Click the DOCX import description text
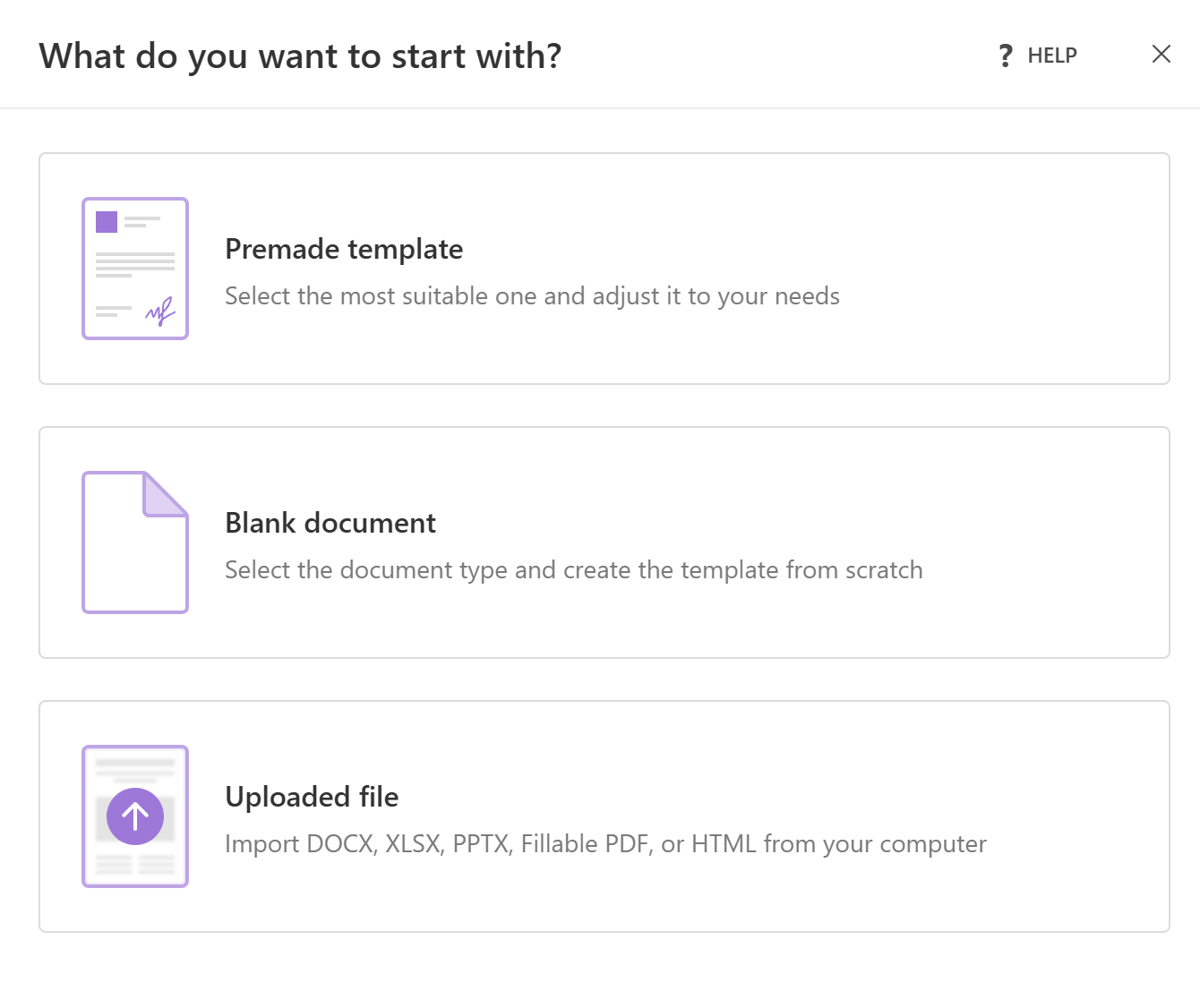The image size is (1200, 1008). [x=605, y=843]
